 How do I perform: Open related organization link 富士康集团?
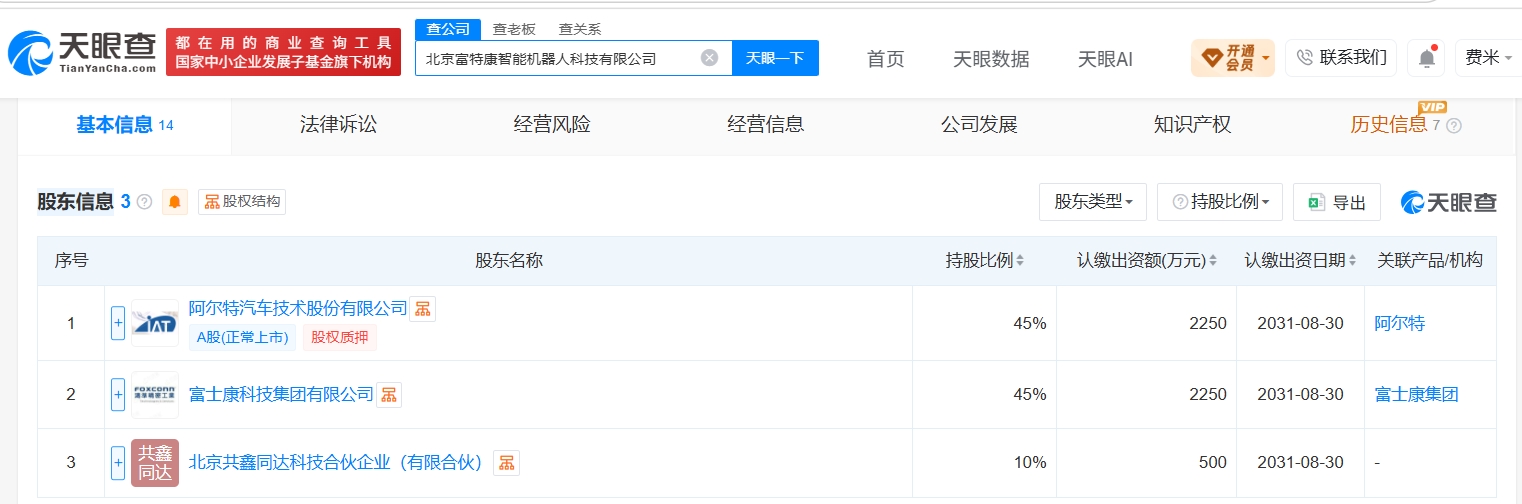coord(1417,394)
